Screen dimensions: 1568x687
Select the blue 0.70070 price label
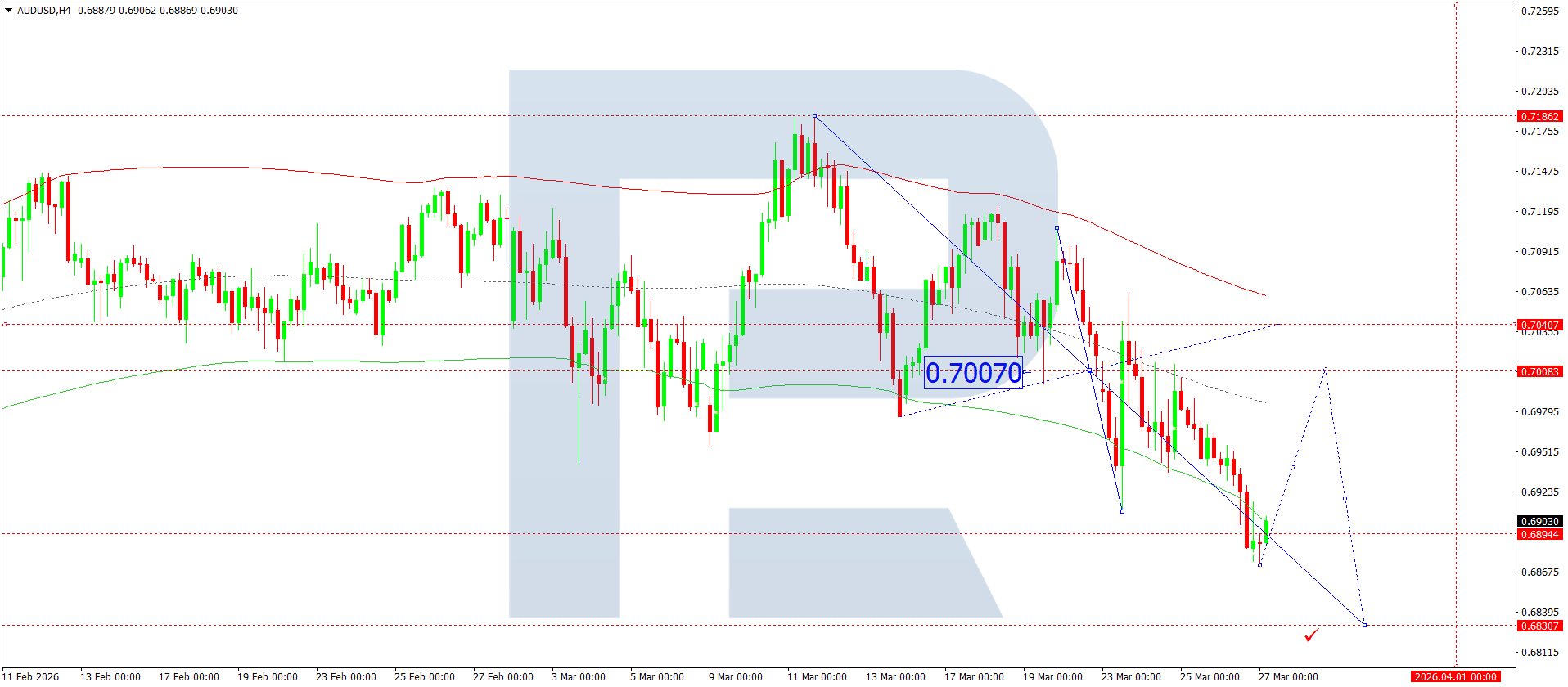click(973, 373)
